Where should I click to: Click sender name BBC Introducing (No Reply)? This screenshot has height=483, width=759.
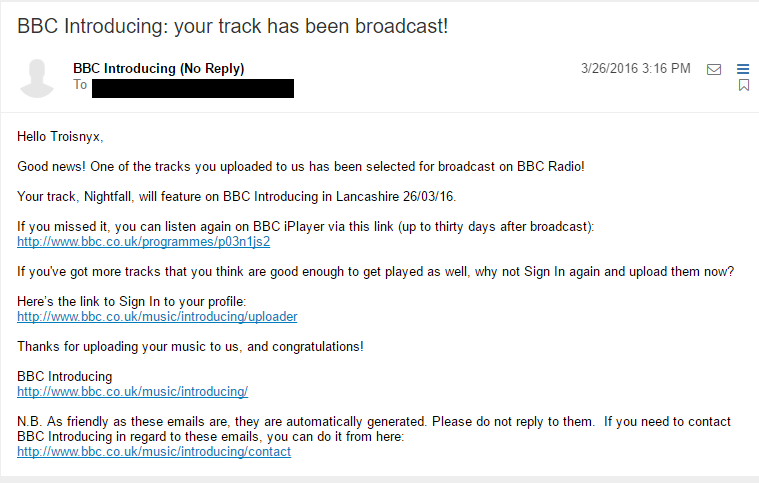pyautogui.click(x=159, y=69)
